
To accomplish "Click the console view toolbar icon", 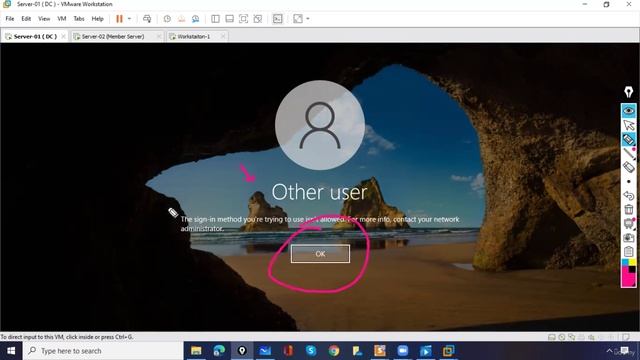I will [x=278, y=19].
